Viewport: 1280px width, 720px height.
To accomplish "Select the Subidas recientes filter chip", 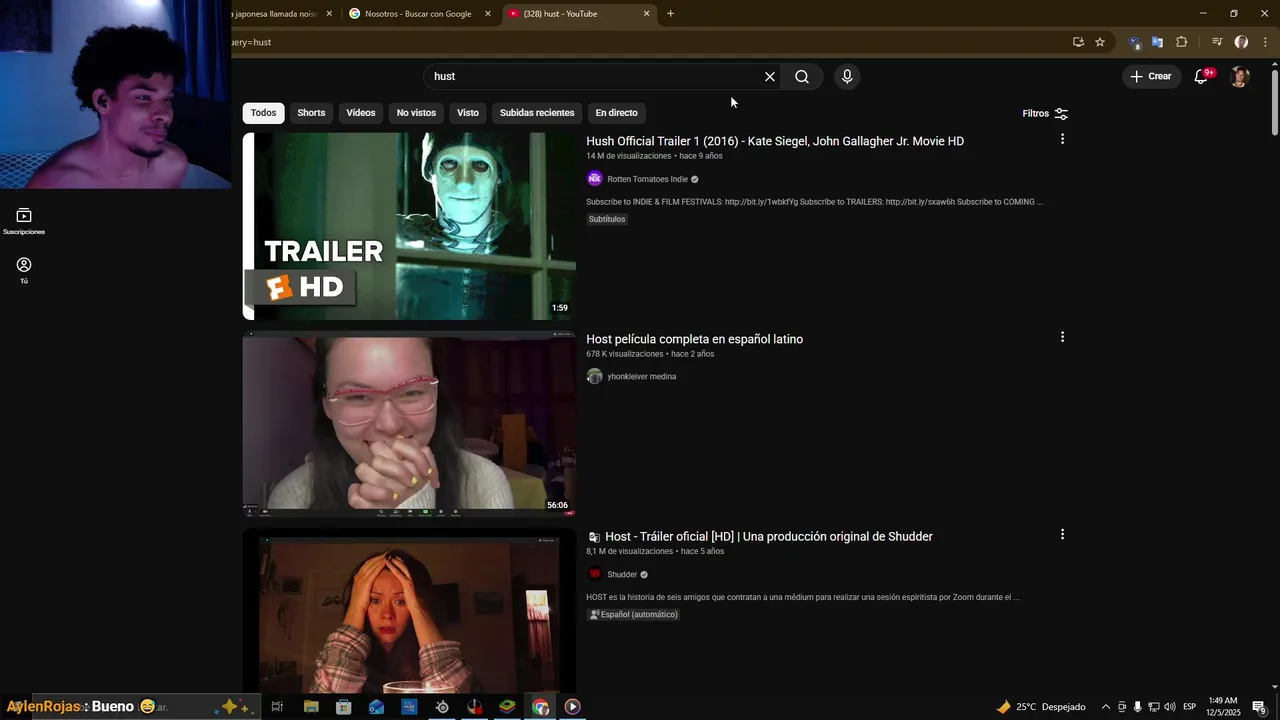I will [537, 113].
